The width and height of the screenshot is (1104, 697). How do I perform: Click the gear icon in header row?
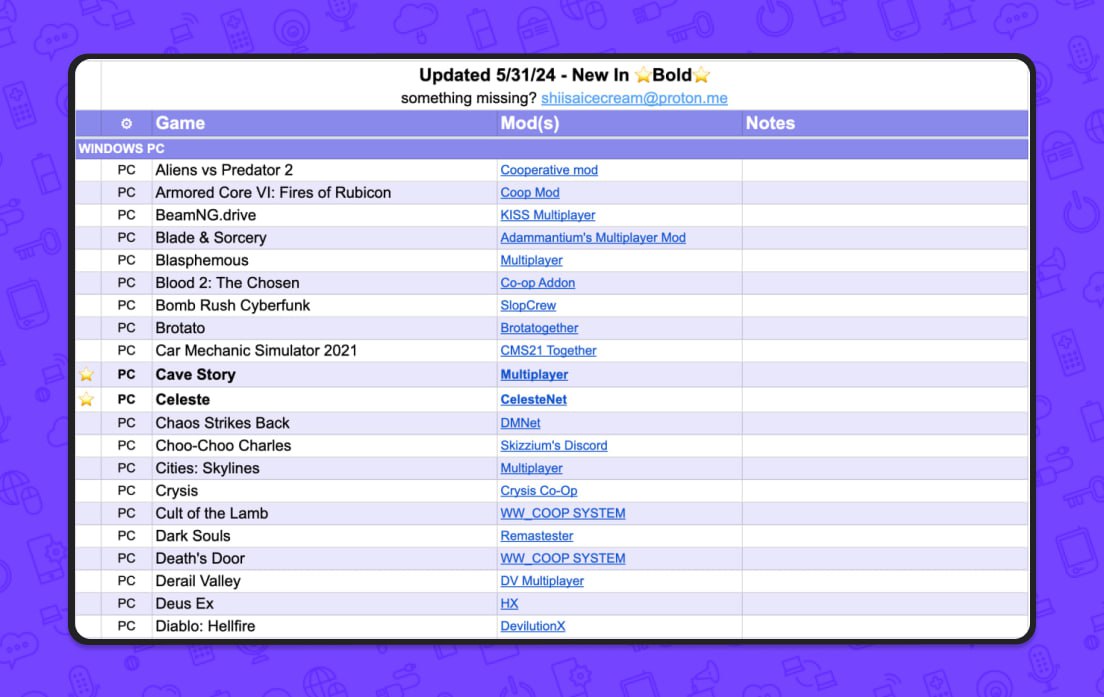tap(126, 124)
